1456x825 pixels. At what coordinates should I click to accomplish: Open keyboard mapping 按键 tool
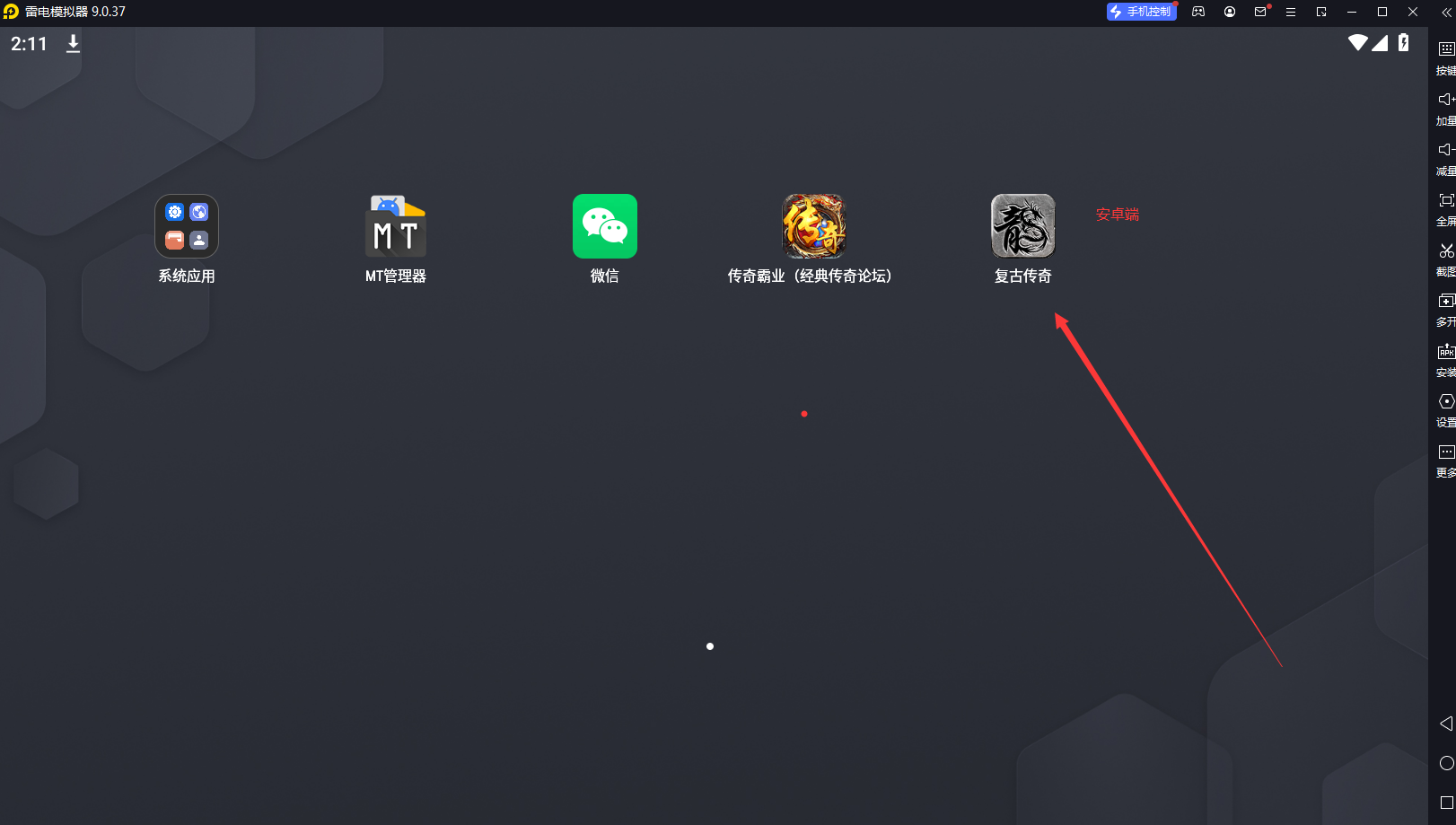tap(1446, 49)
